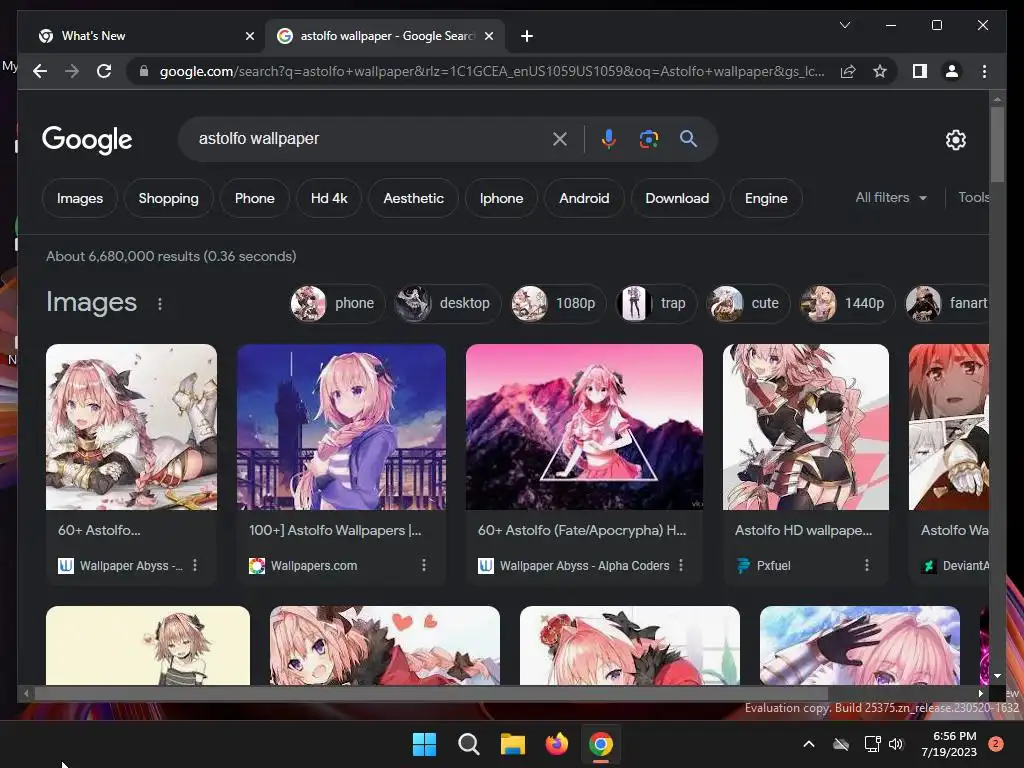Image resolution: width=1024 pixels, height=768 pixels.
Task: Open options for Pxfuel result
Action: click(867, 565)
